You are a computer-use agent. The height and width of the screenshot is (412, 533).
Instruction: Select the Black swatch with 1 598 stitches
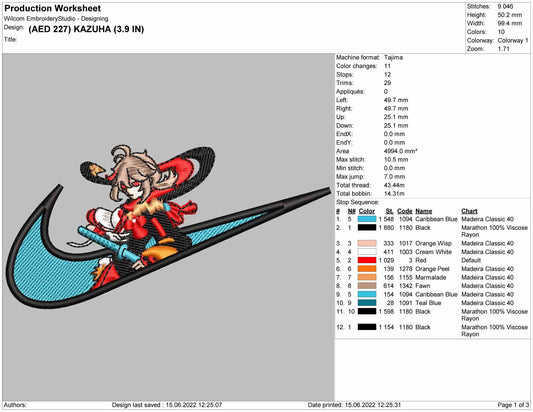[x=367, y=311]
